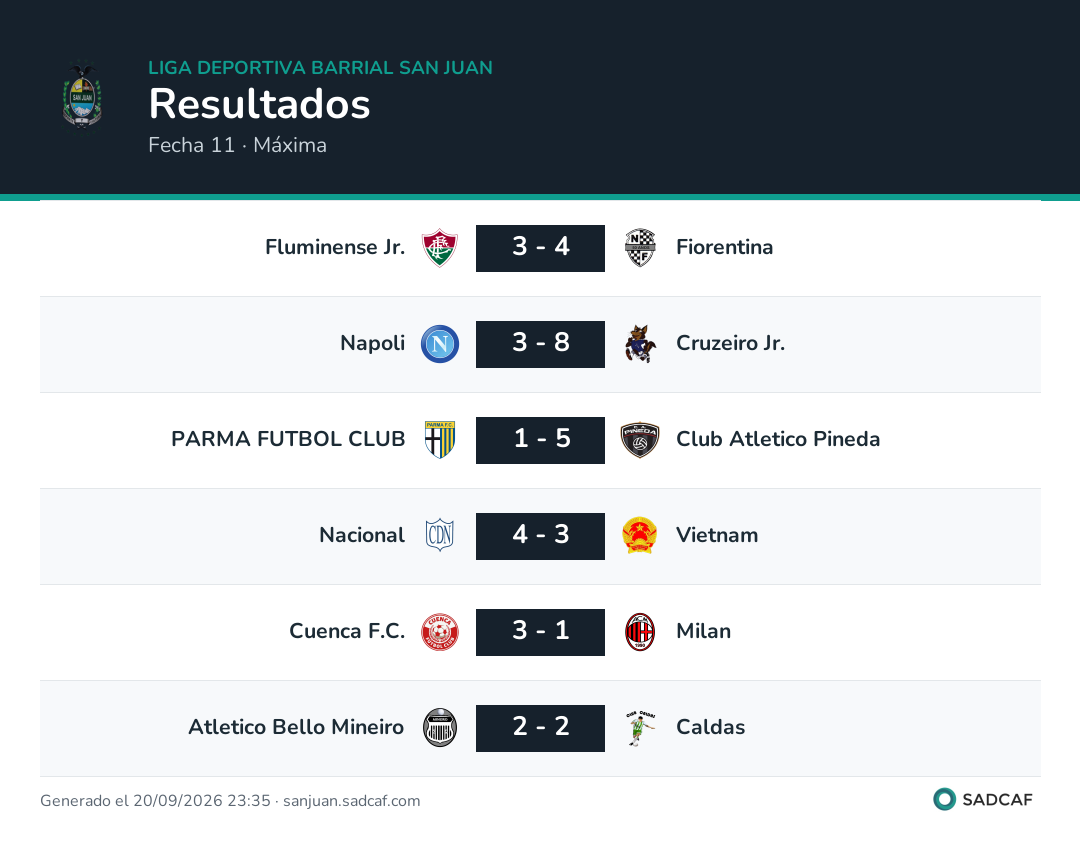The height and width of the screenshot is (852, 1080).
Task: Select the Club Atletico Pineda team name
Action: click(778, 439)
